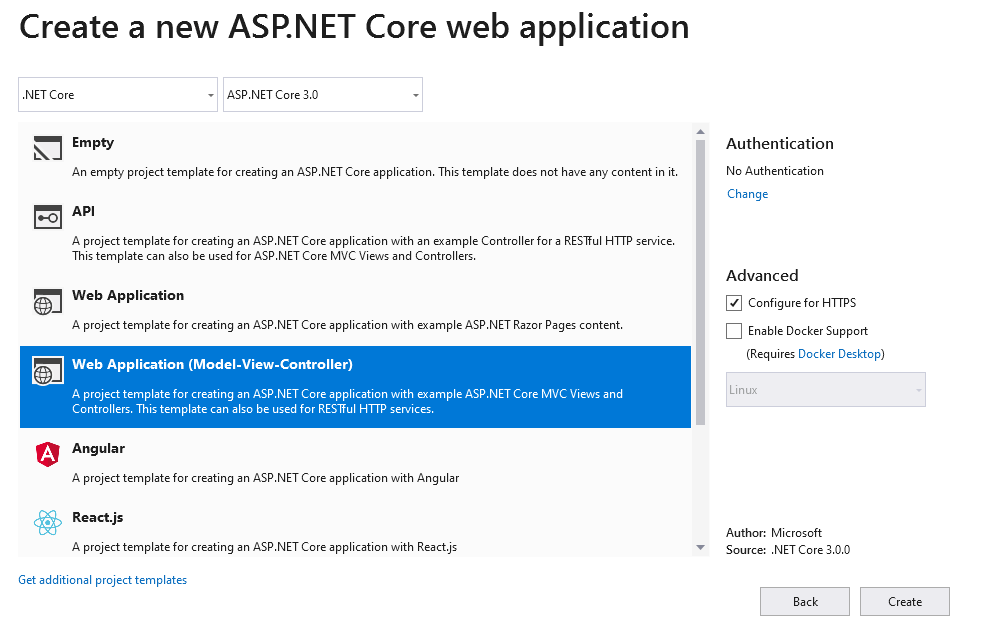
Task: Click the React.js template description text
Action: [264, 546]
